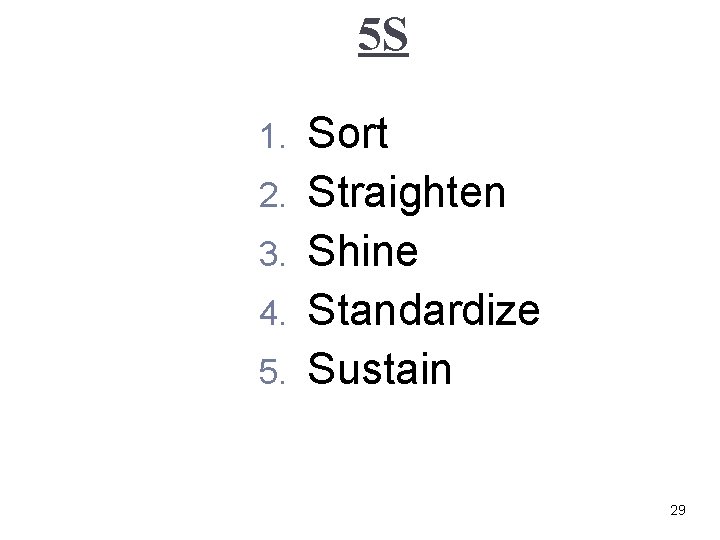Image resolution: width=720 pixels, height=540 pixels.
Task: Click list number "4." beside Standardize
Action: (273, 314)
